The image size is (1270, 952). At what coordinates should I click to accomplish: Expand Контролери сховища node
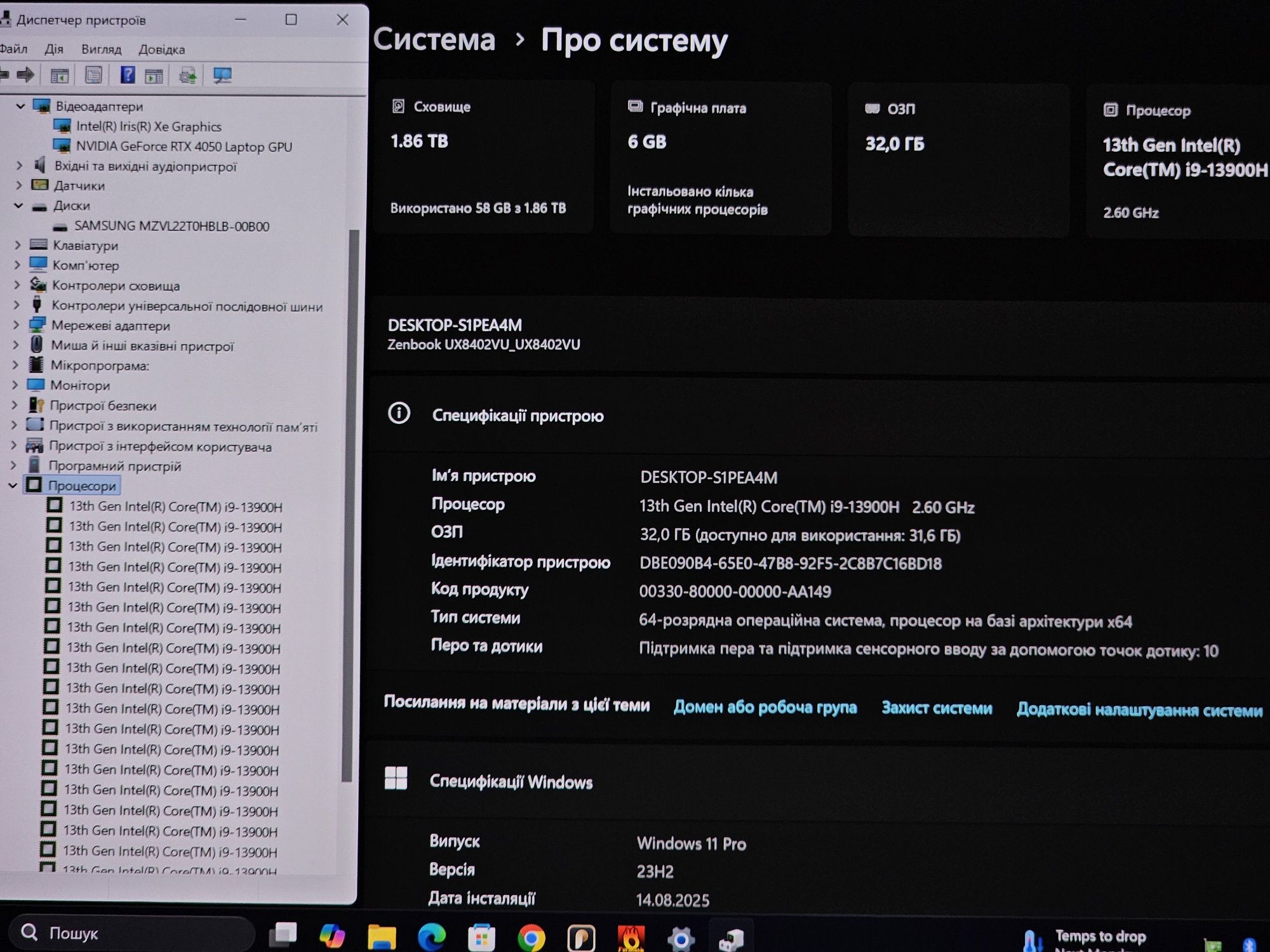17,286
